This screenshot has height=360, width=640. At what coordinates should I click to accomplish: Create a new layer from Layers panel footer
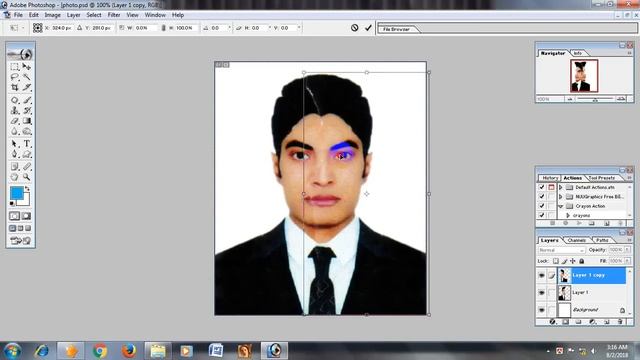click(606, 322)
